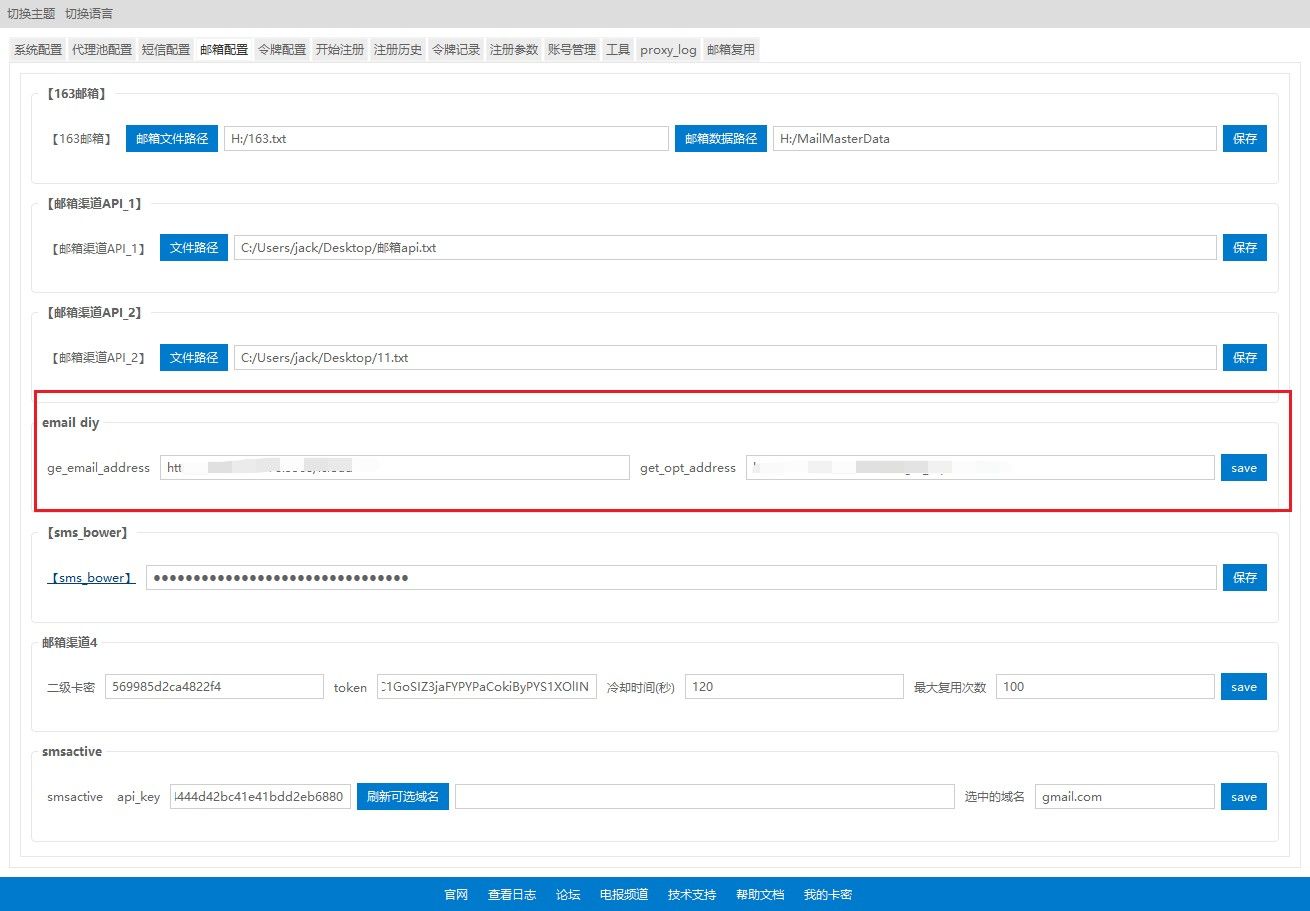Switch to the 系统配置 tab
This screenshot has width=1310, height=911.
click(x=38, y=50)
